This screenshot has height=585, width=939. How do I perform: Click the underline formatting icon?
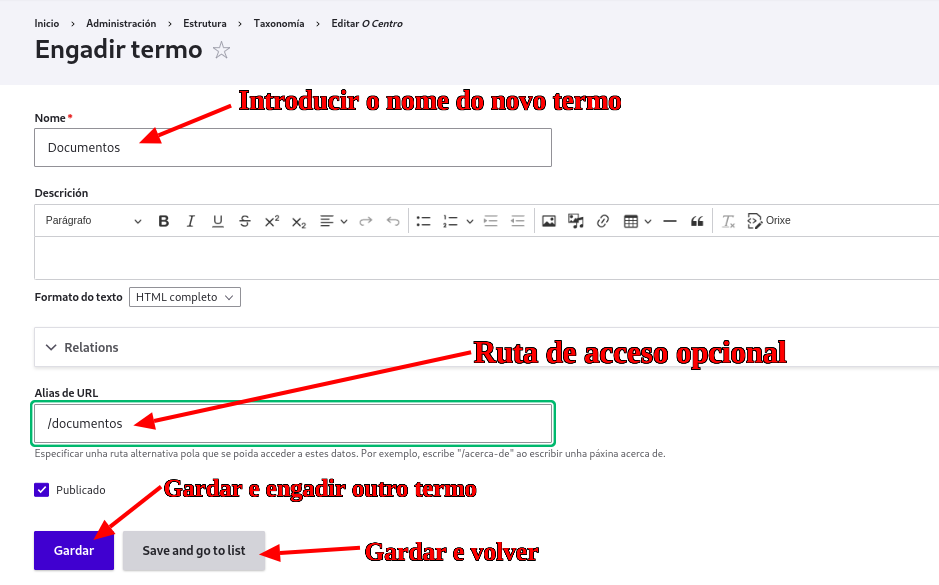(218, 221)
